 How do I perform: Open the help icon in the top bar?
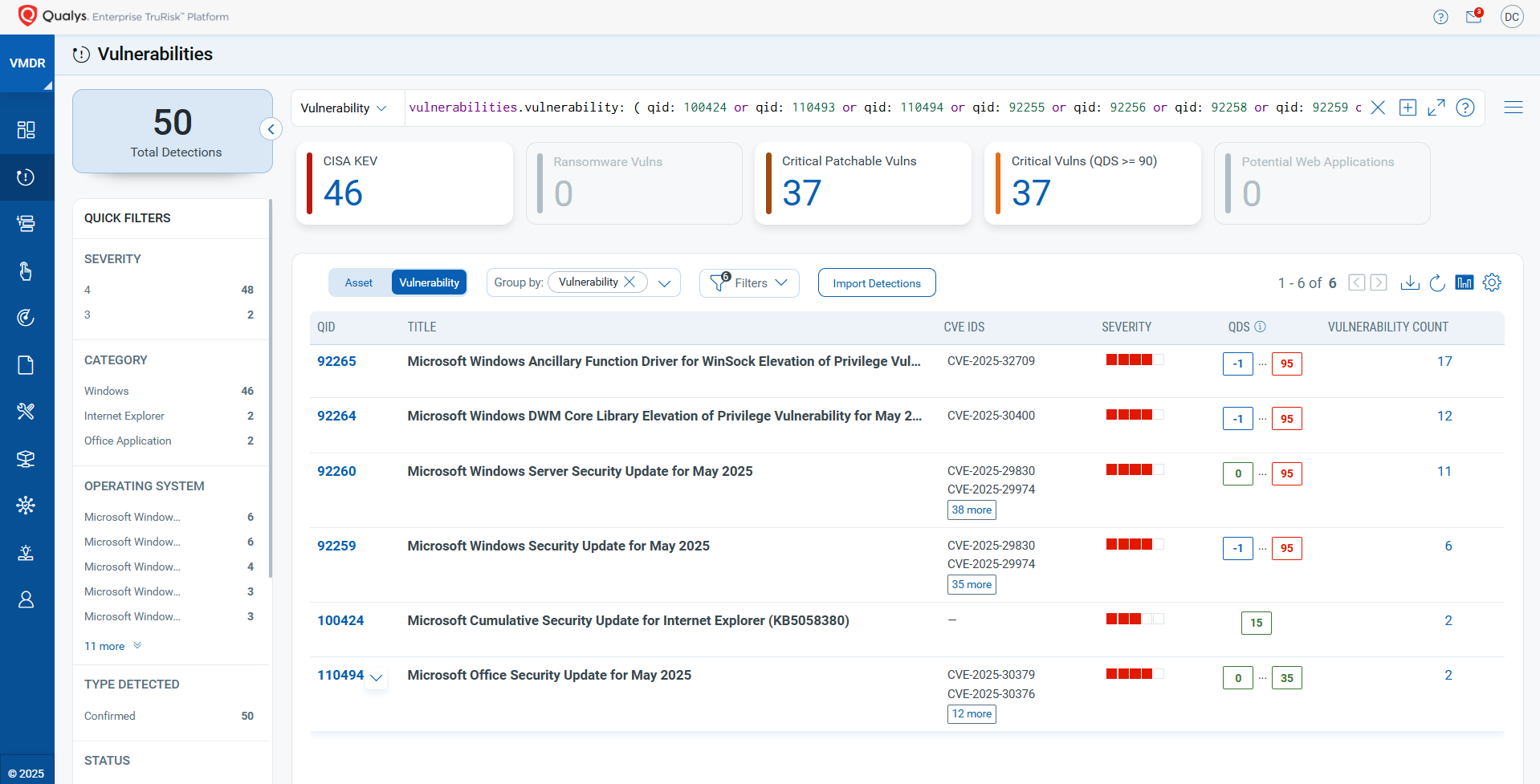pyautogui.click(x=1440, y=17)
